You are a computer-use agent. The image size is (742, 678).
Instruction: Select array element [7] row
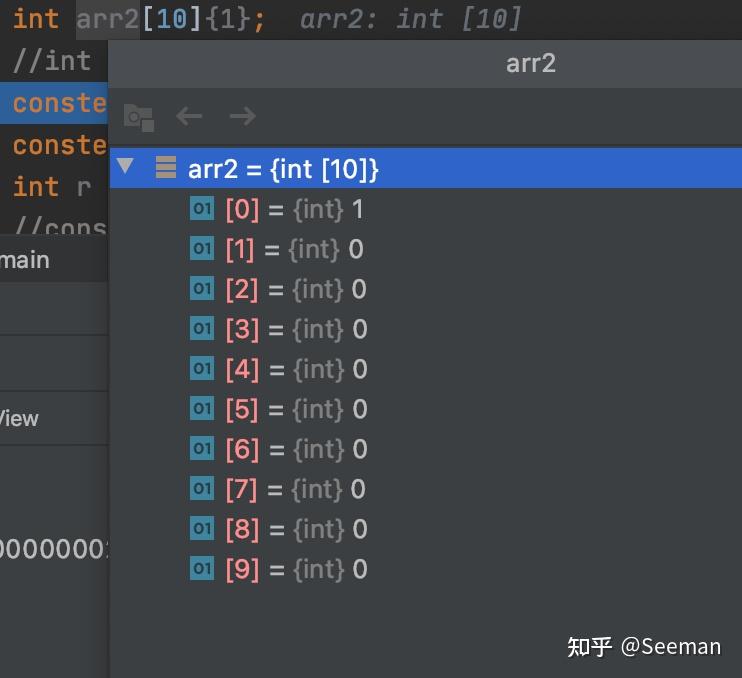[x=425, y=489]
